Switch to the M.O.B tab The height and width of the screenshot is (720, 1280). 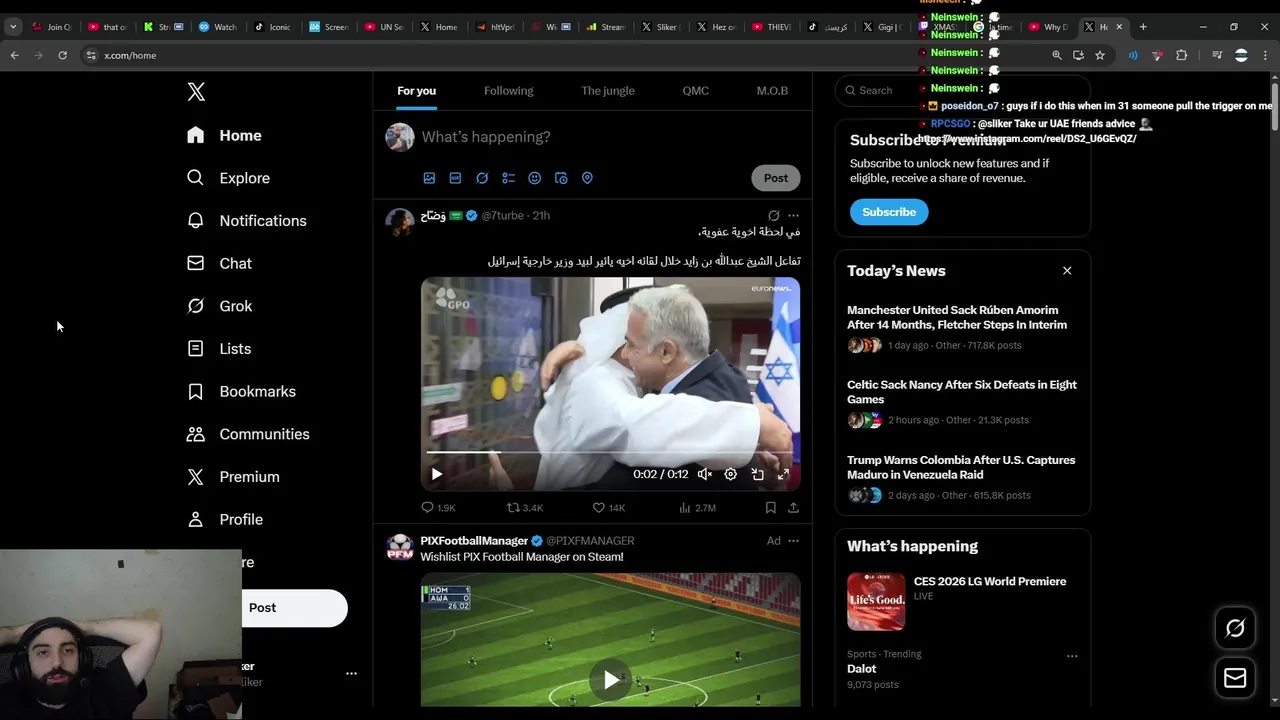pos(772,91)
